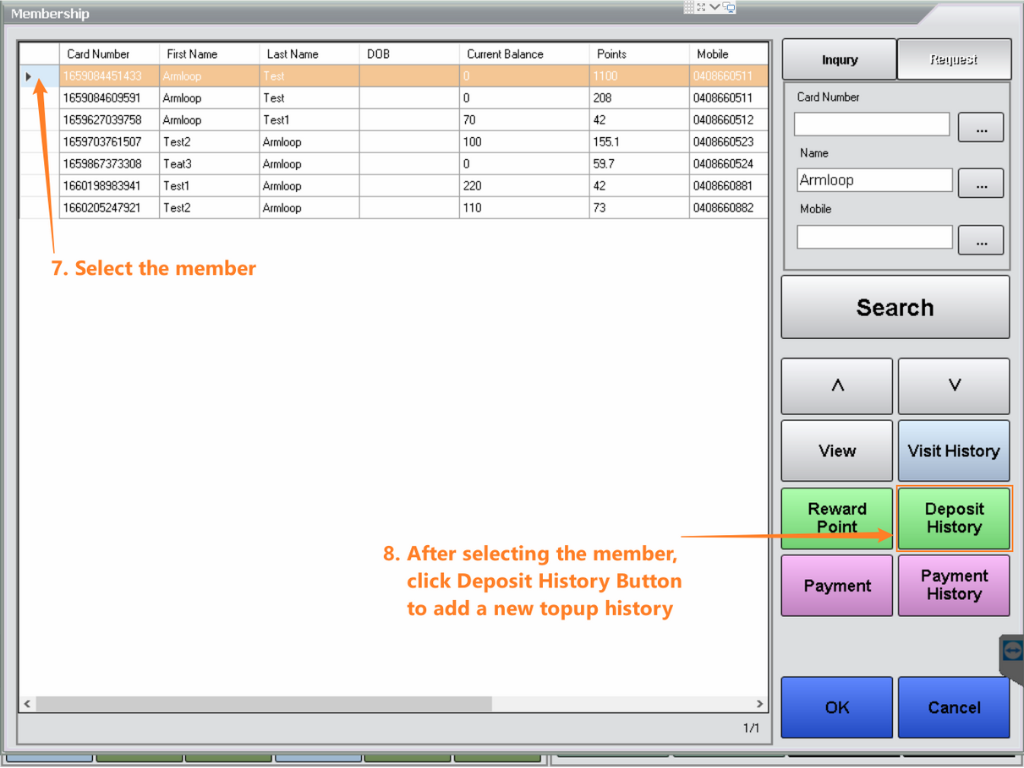Click the Reward Point button
Screen dimensions: 1024x768
pyautogui.click(x=837, y=518)
